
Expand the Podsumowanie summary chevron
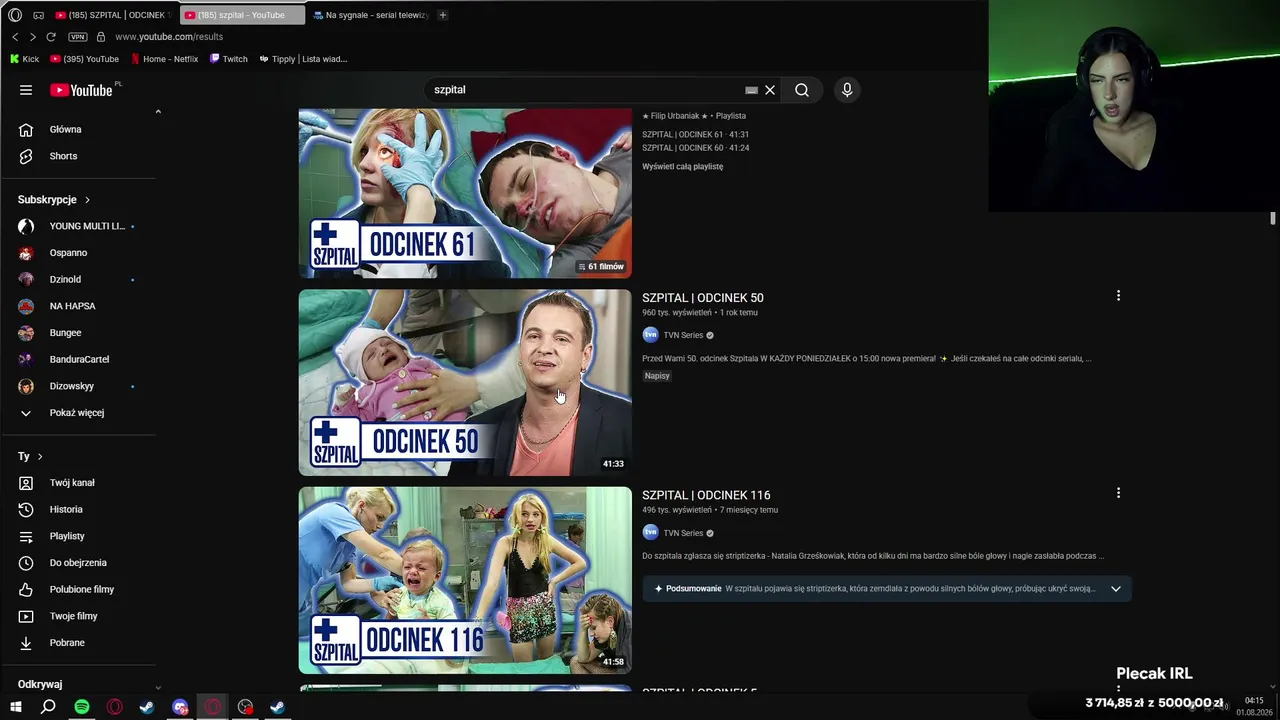pos(1116,589)
